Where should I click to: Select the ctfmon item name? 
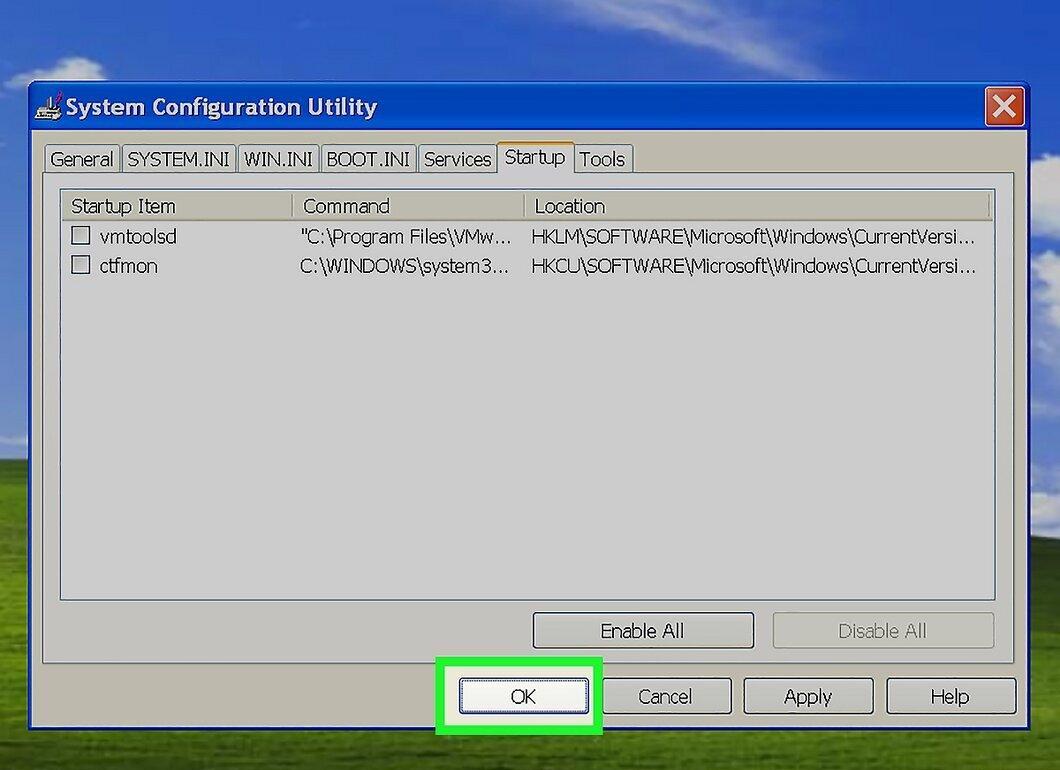(x=128, y=266)
